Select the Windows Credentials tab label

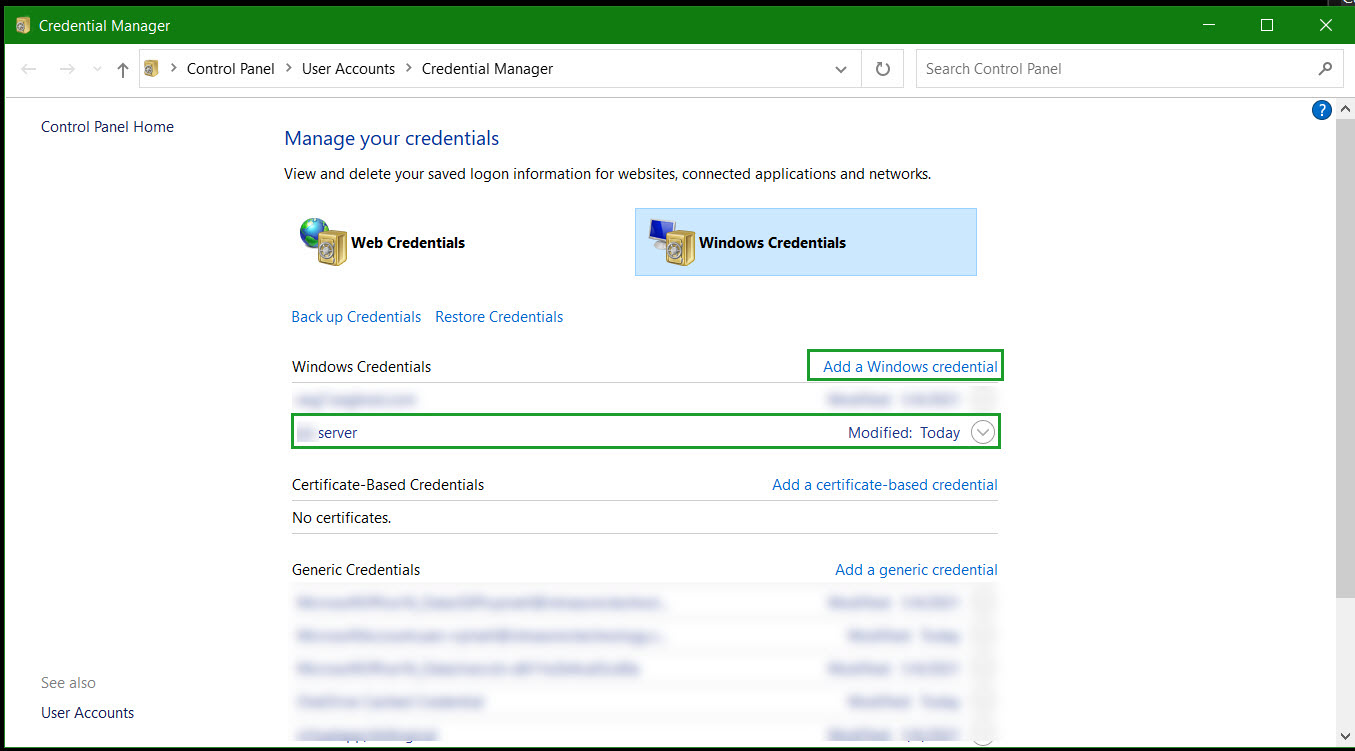tap(772, 242)
